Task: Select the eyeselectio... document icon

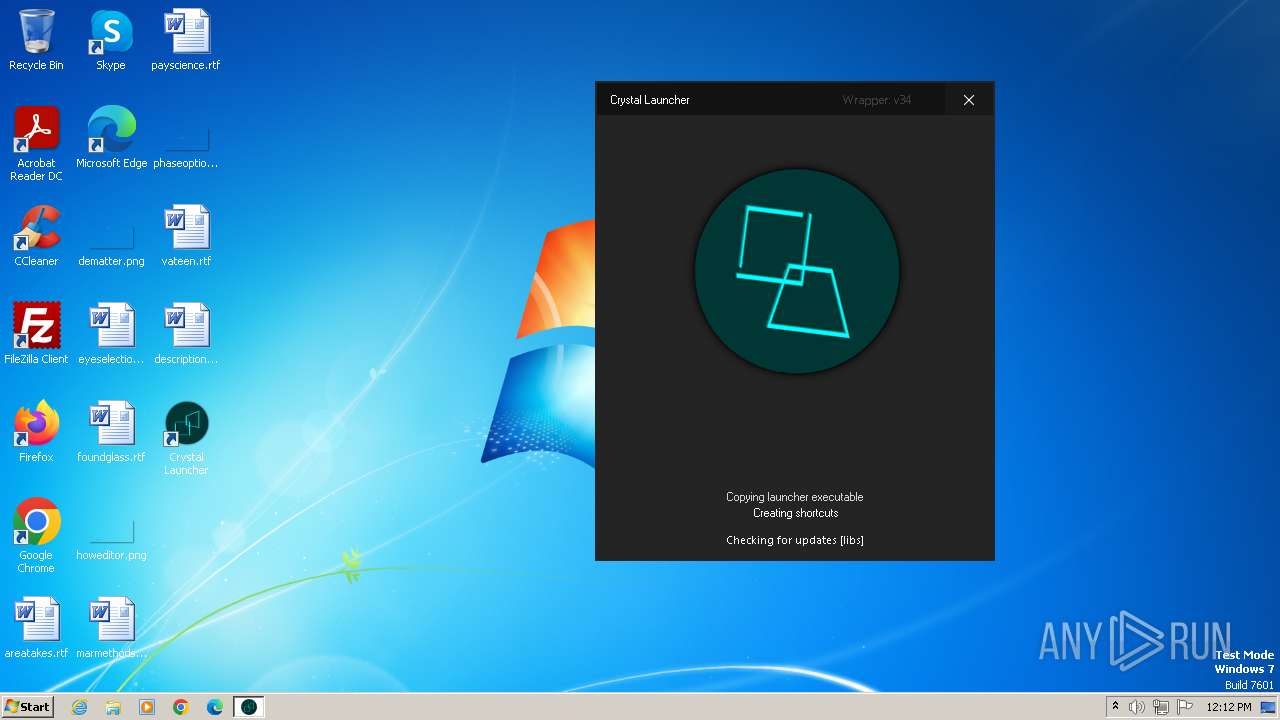Action: click(111, 334)
